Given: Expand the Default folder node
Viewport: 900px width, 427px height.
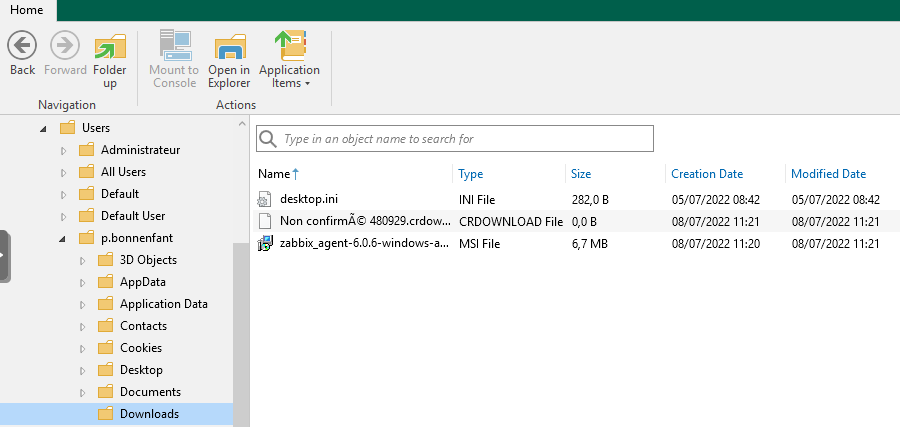Looking at the screenshot, I should coord(64,195).
